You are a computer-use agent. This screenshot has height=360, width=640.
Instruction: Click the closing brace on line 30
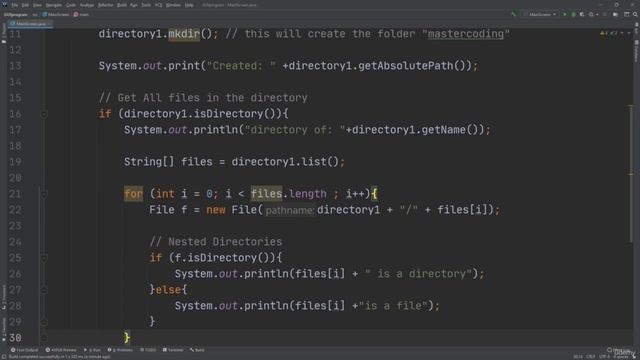point(127,338)
